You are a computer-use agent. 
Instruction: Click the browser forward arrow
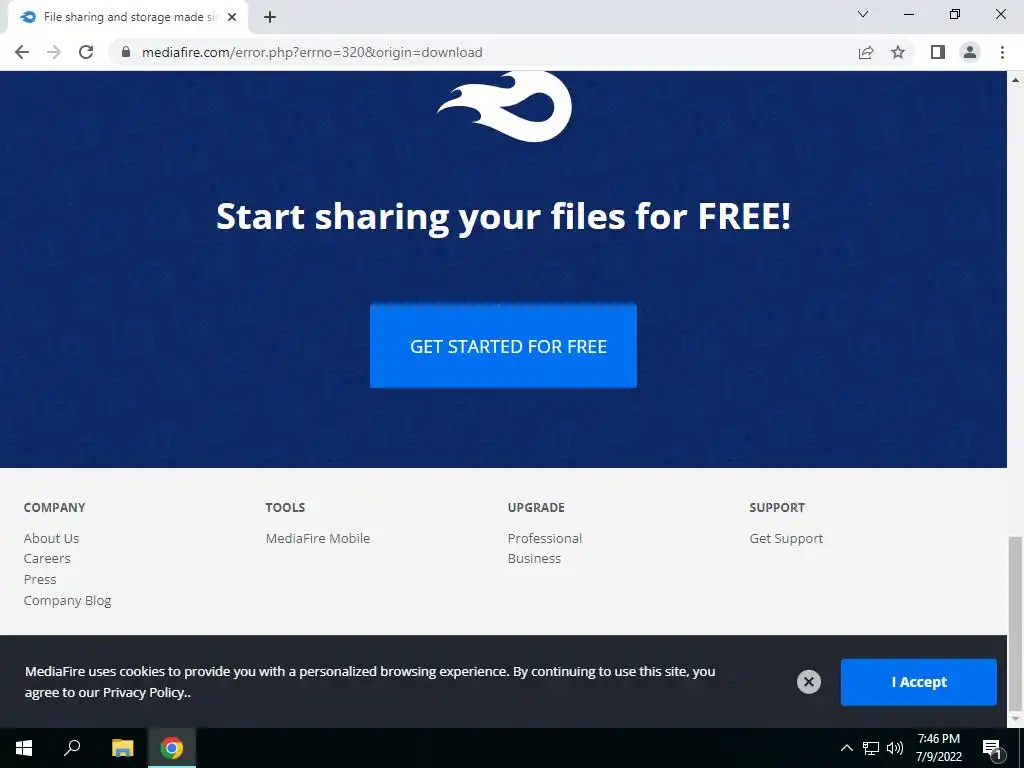[54, 52]
